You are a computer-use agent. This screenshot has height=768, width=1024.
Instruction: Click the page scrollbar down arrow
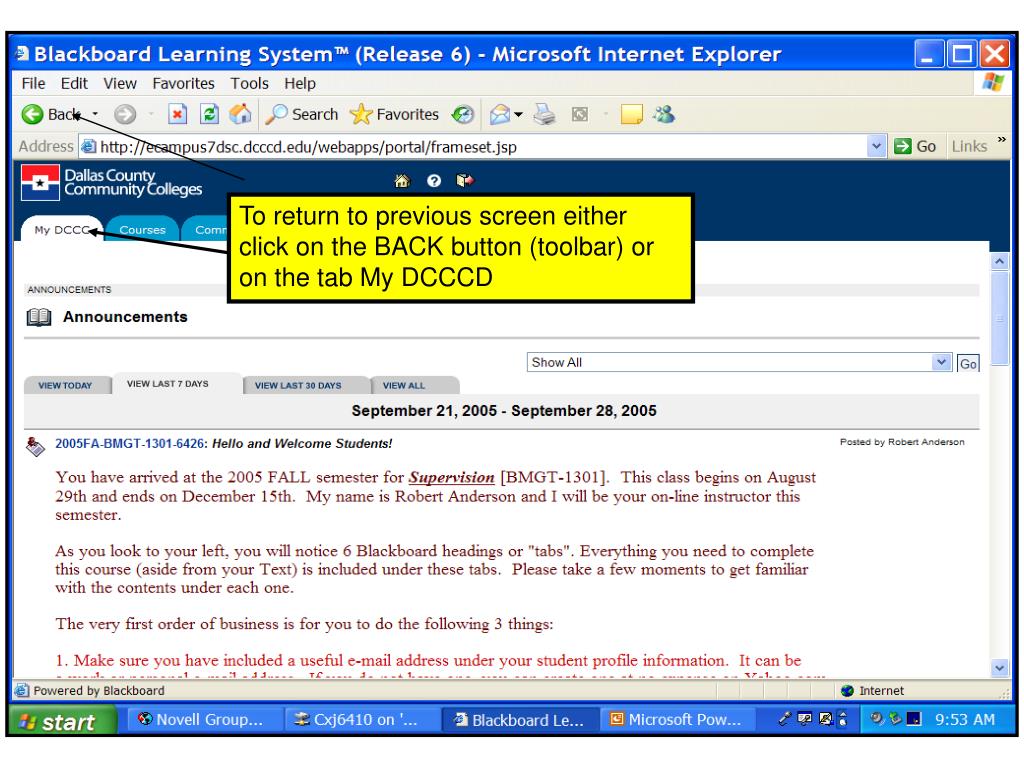[x=999, y=668]
